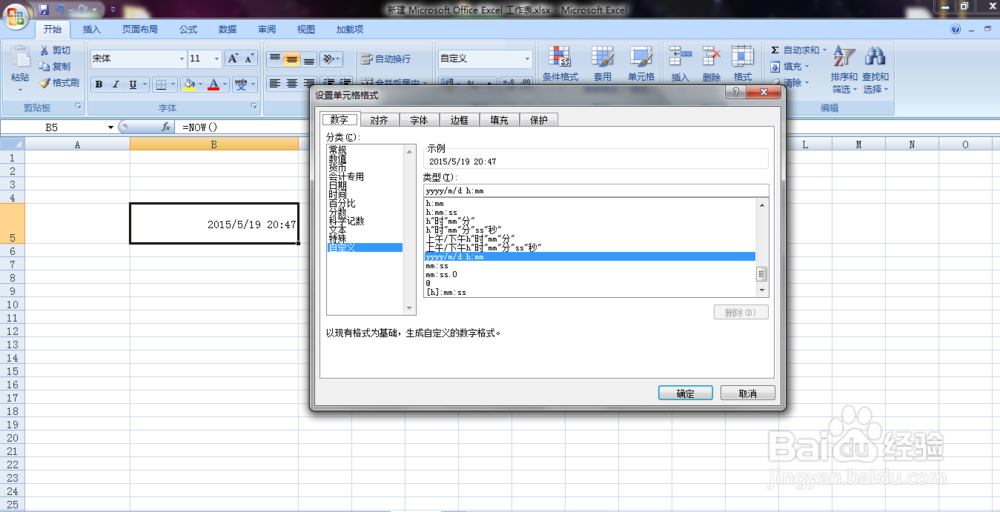Open Format as Table (套用)

tap(603, 64)
